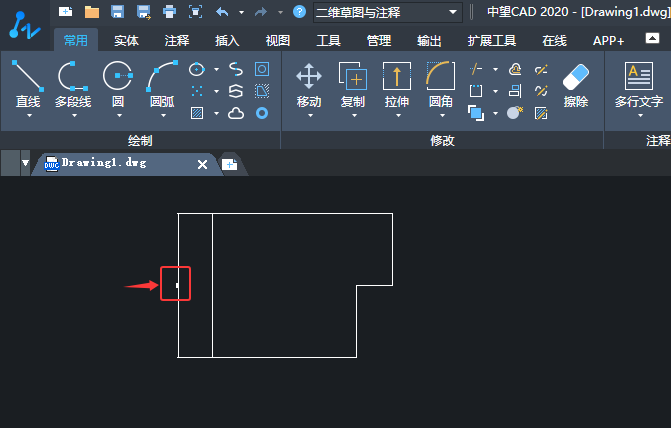Expand the dropdown under 多段线
This screenshot has width=671, height=428.
[x=74, y=116]
